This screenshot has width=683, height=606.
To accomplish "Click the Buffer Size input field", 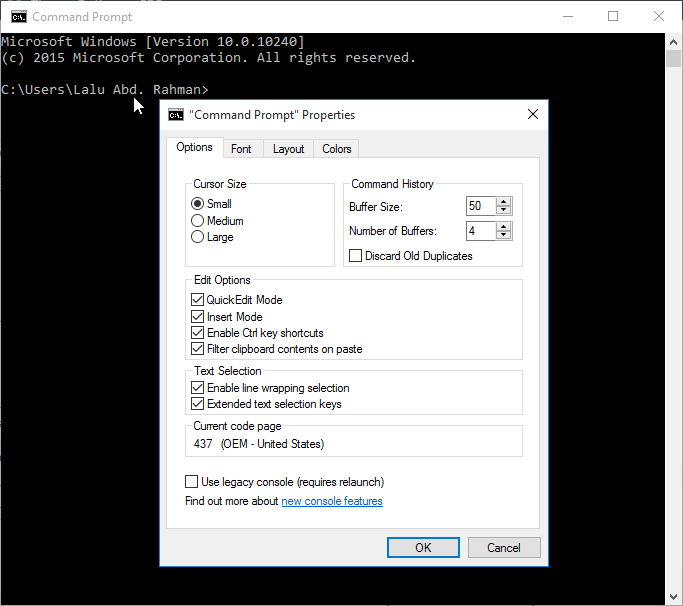I will (481, 206).
